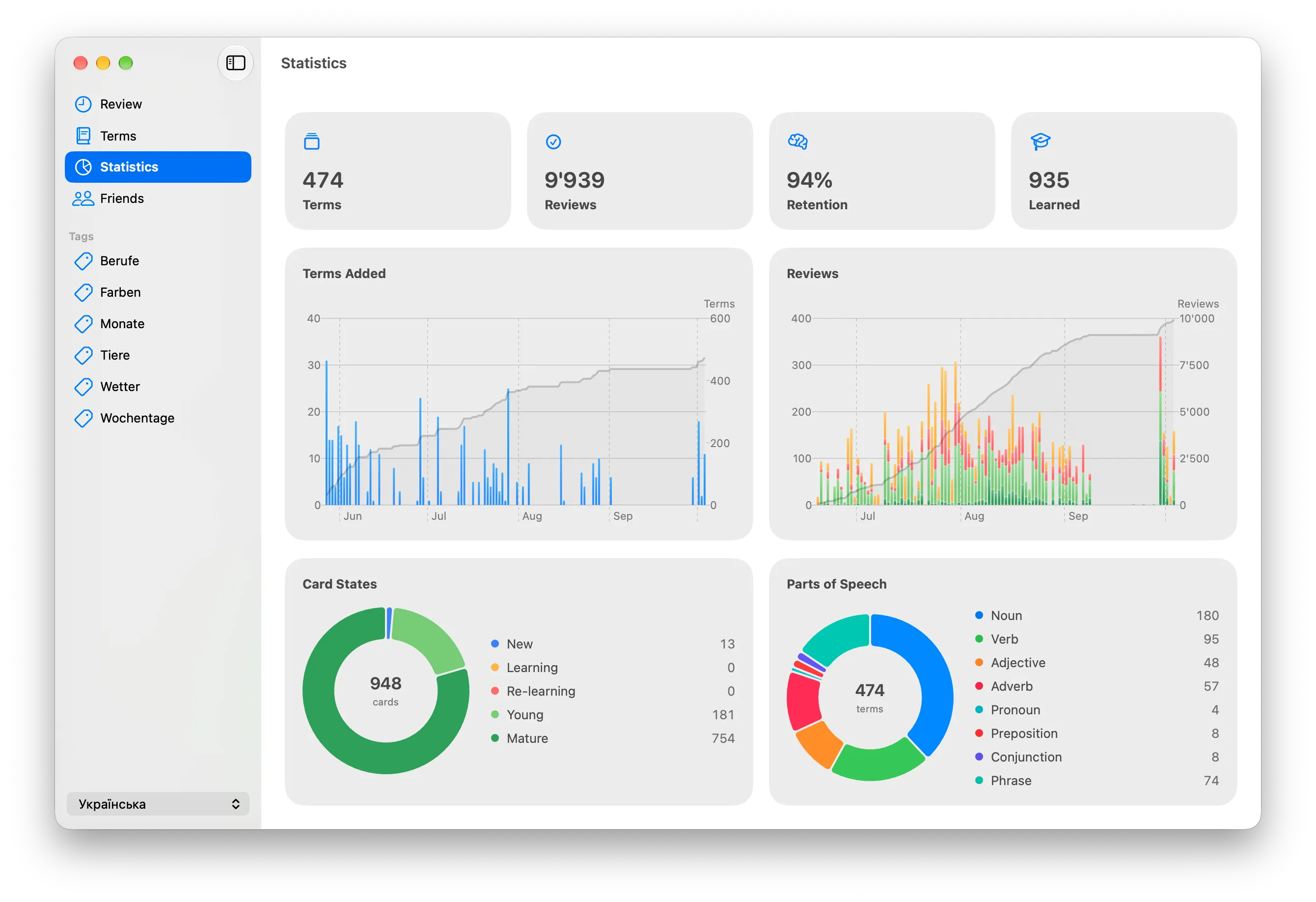This screenshot has height=902, width=1316.
Task: Open the Friends section
Action: pyautogui.click(x=158, y=198)
